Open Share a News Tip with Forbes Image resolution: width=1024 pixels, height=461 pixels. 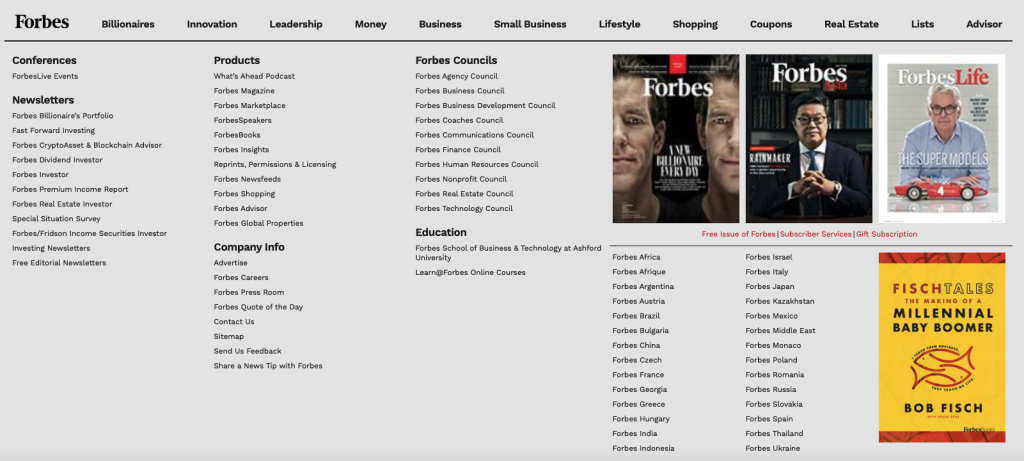coord(268,366)
